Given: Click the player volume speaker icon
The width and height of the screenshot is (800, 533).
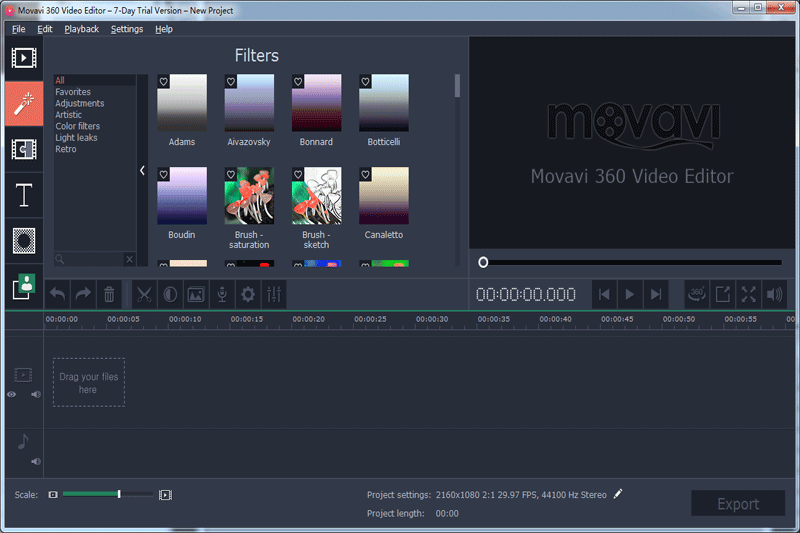Looking at the screenshot, I should tap(774, 294).
